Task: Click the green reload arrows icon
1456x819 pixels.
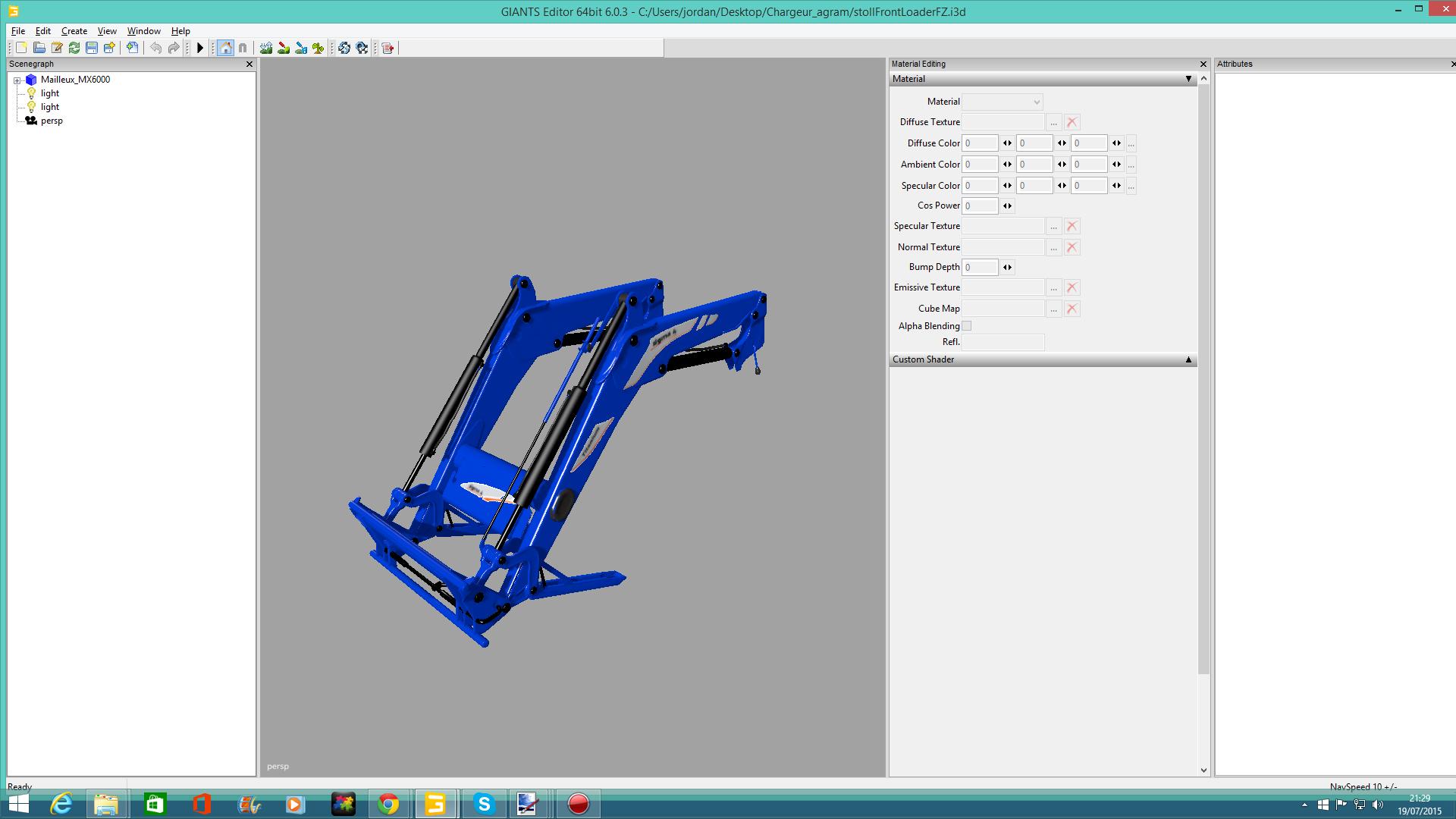Action: (74, 48)
